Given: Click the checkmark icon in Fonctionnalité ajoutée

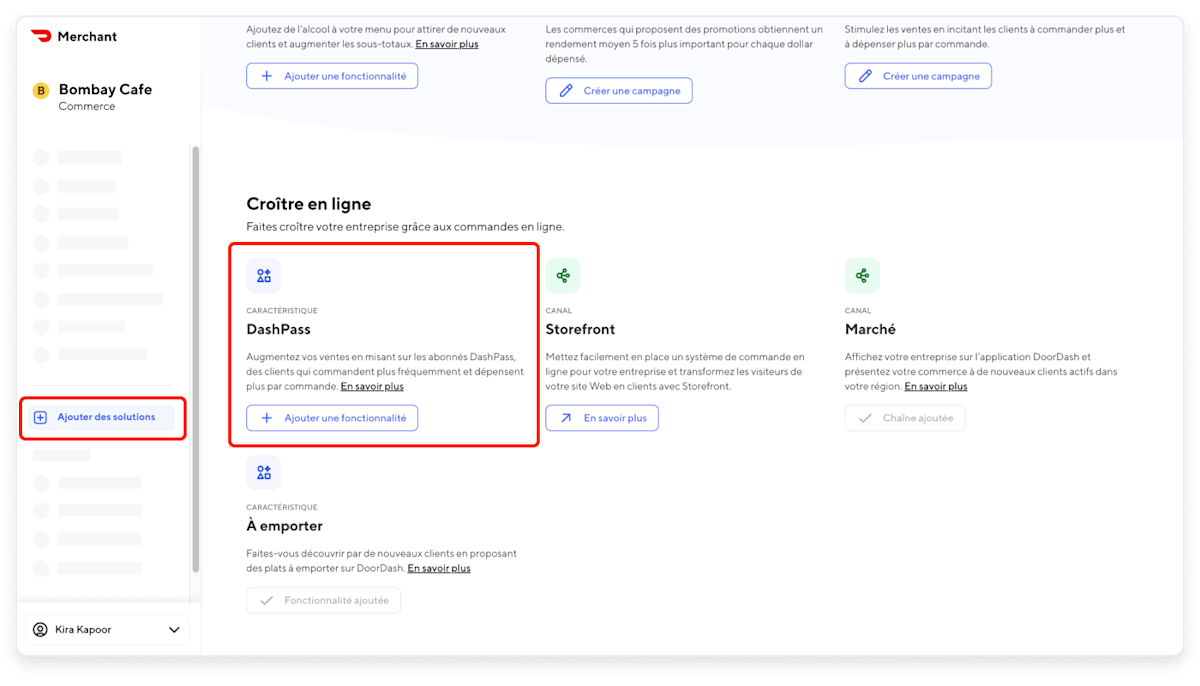Looking at the screenshot, I should click(266, 601).
